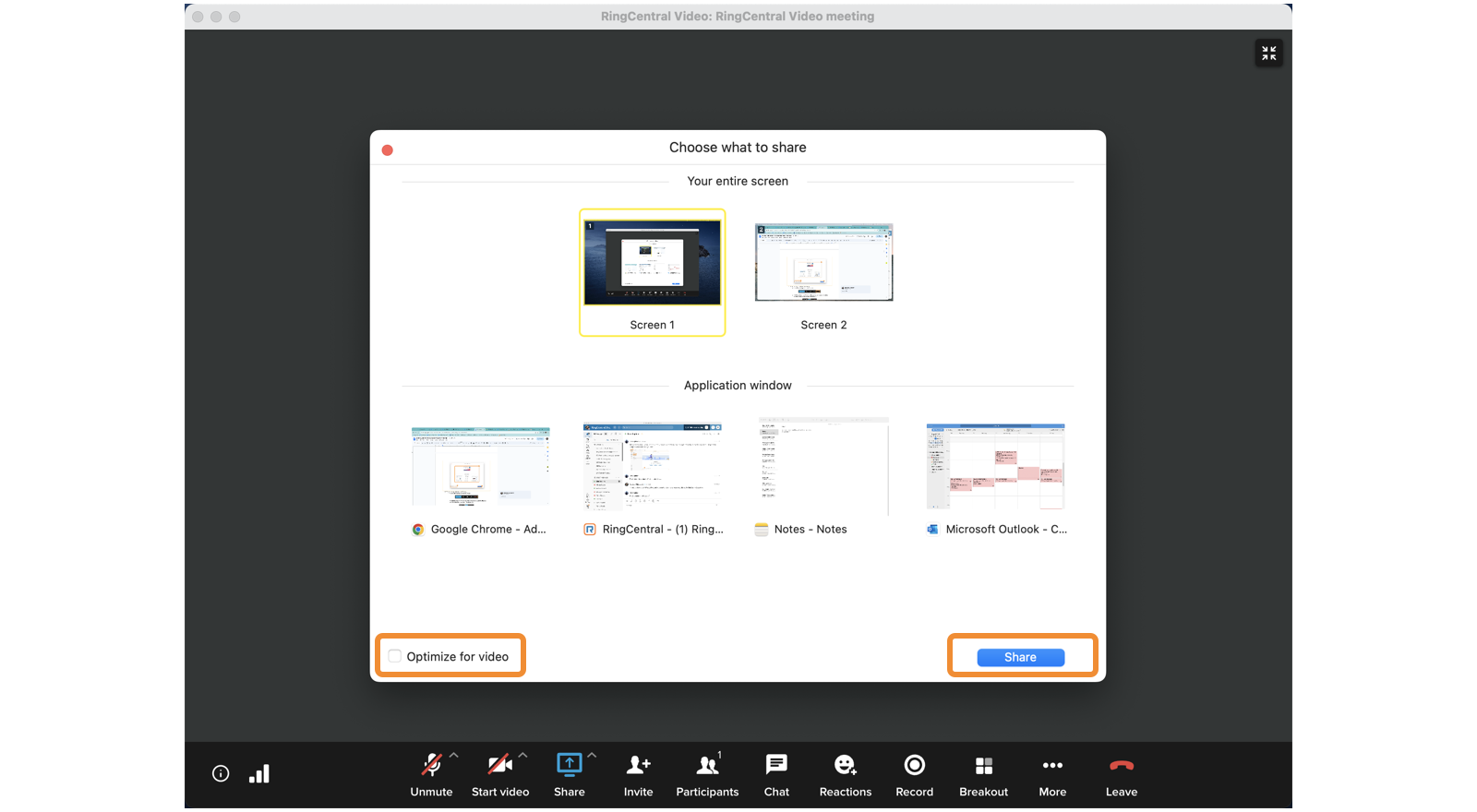Enable the Optimize for video checkbox
The height and width of the screenshot is (812, 1477).
coord(395,656)
